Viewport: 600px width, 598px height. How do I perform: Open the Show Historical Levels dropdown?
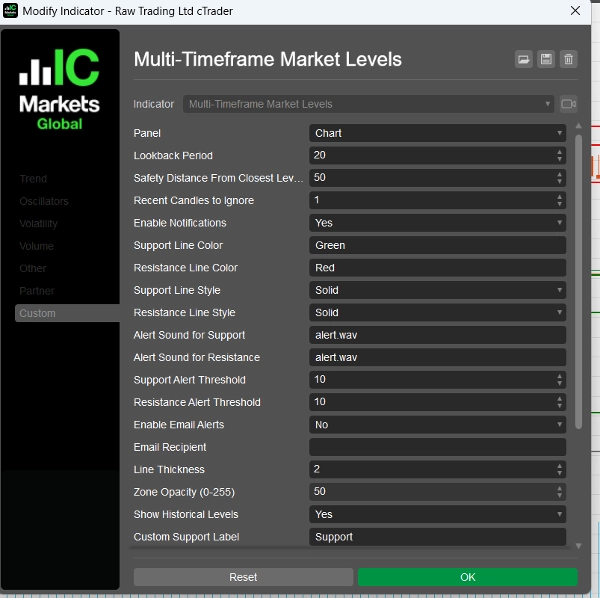(x=437, y=514)
